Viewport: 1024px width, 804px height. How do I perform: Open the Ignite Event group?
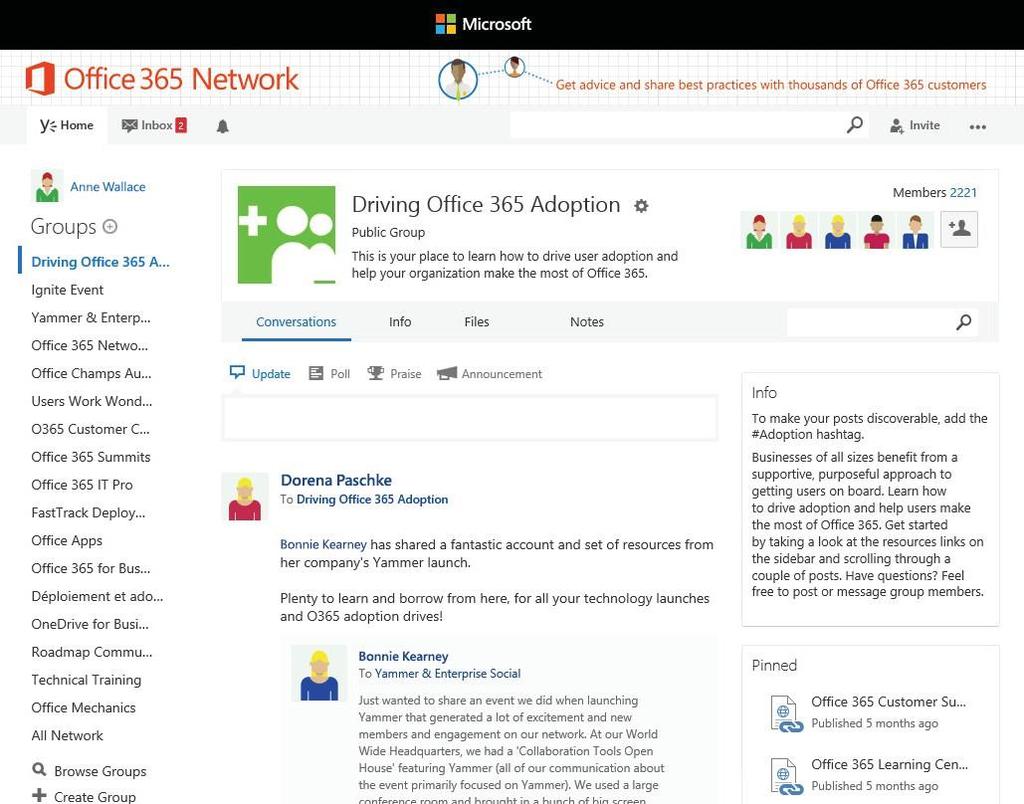(67, 290)
